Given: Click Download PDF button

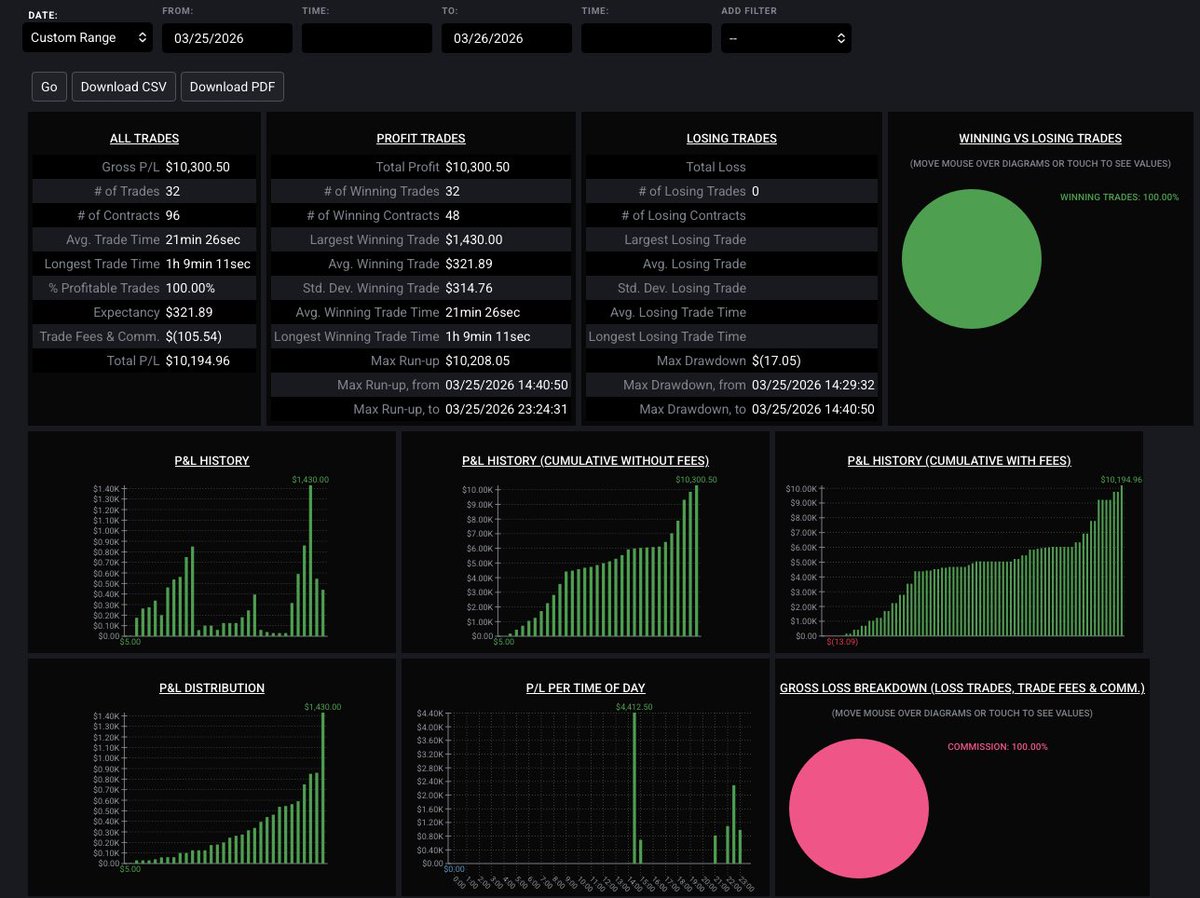Looking at the screenshot, I should click(233, 87).
